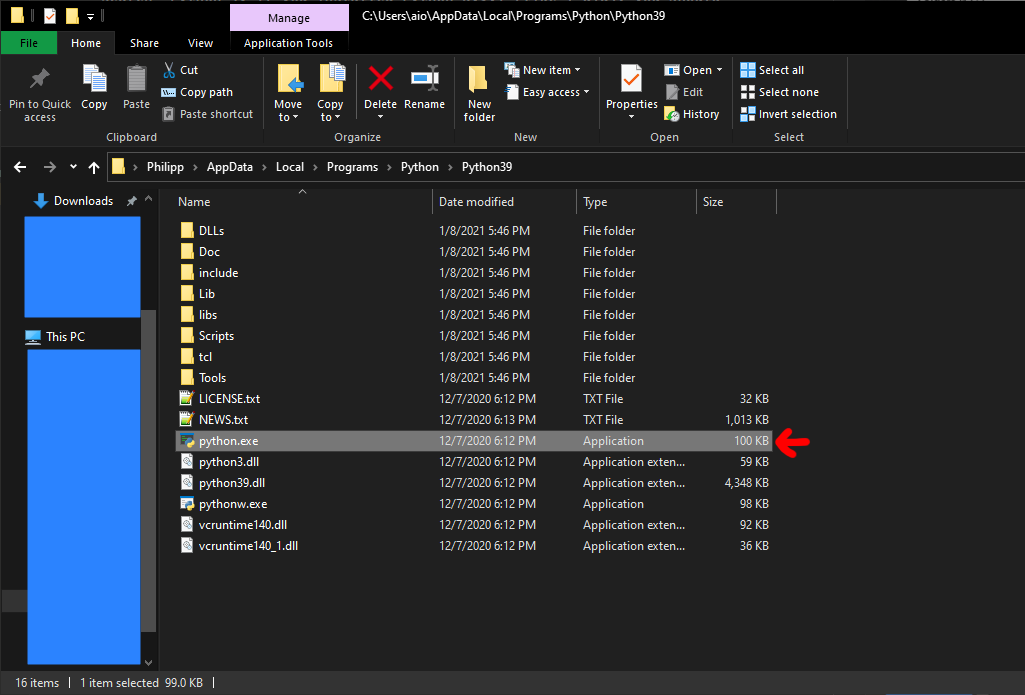Switch to the View ribbon tab
Screen dimensions: 1025x695
pyautogui.click(x=200, y=43)
